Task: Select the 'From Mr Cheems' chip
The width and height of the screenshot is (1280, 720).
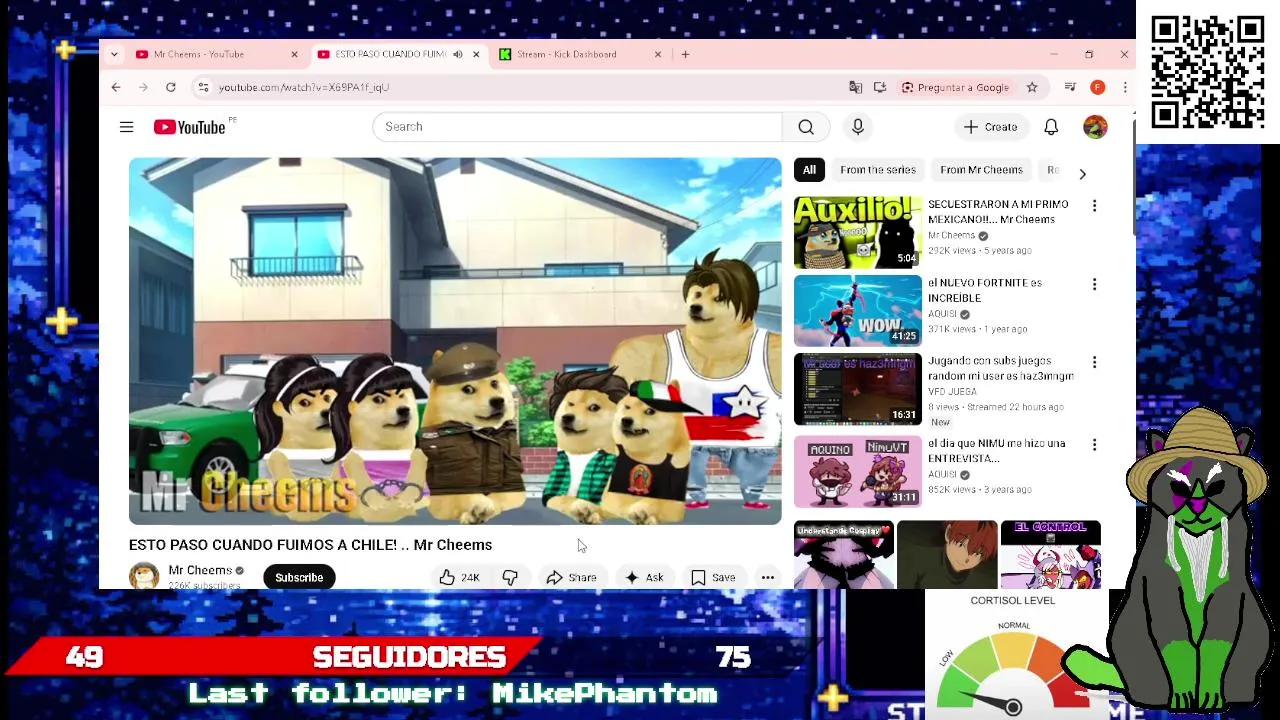Action: coord(981,170)
